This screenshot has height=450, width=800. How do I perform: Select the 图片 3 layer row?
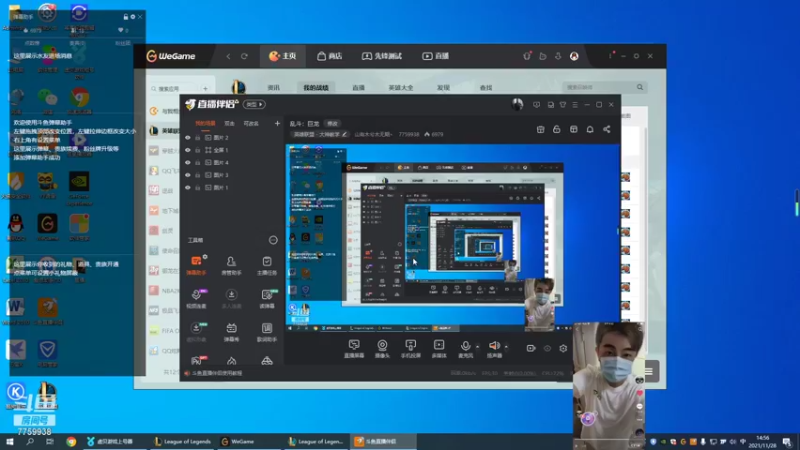pos(233,175)
